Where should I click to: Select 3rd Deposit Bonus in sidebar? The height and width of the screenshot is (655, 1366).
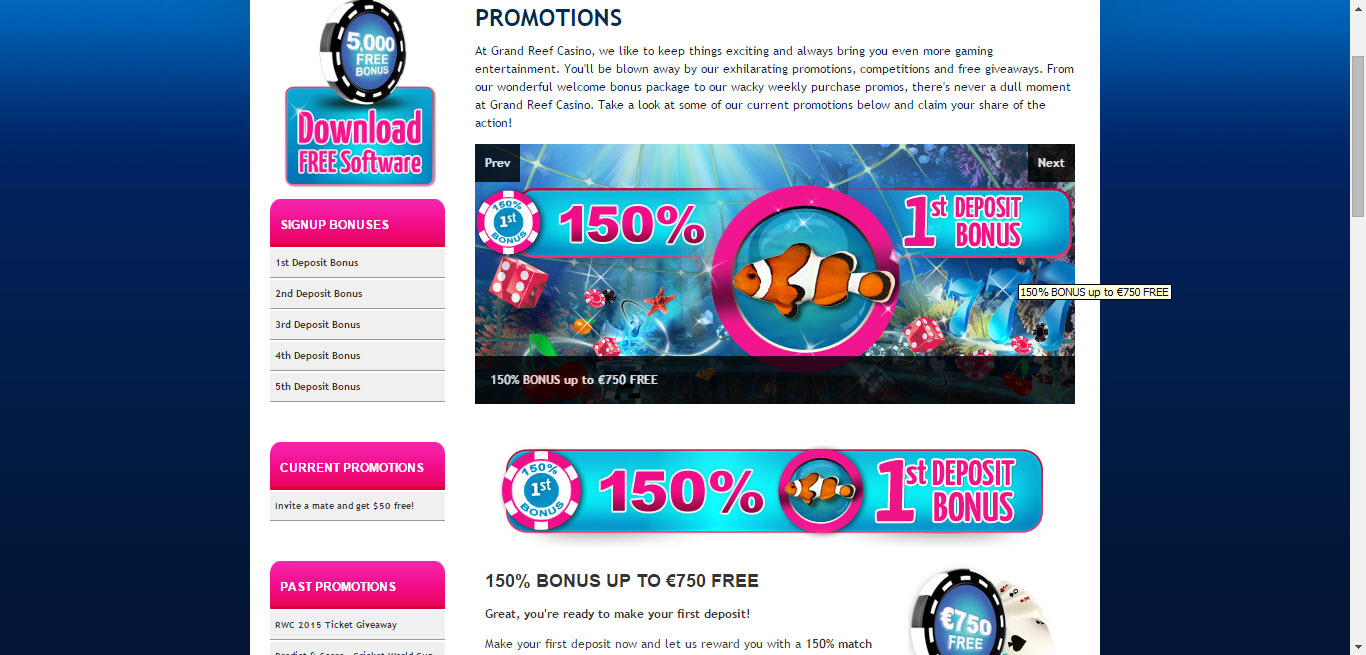tap(357, 324)
